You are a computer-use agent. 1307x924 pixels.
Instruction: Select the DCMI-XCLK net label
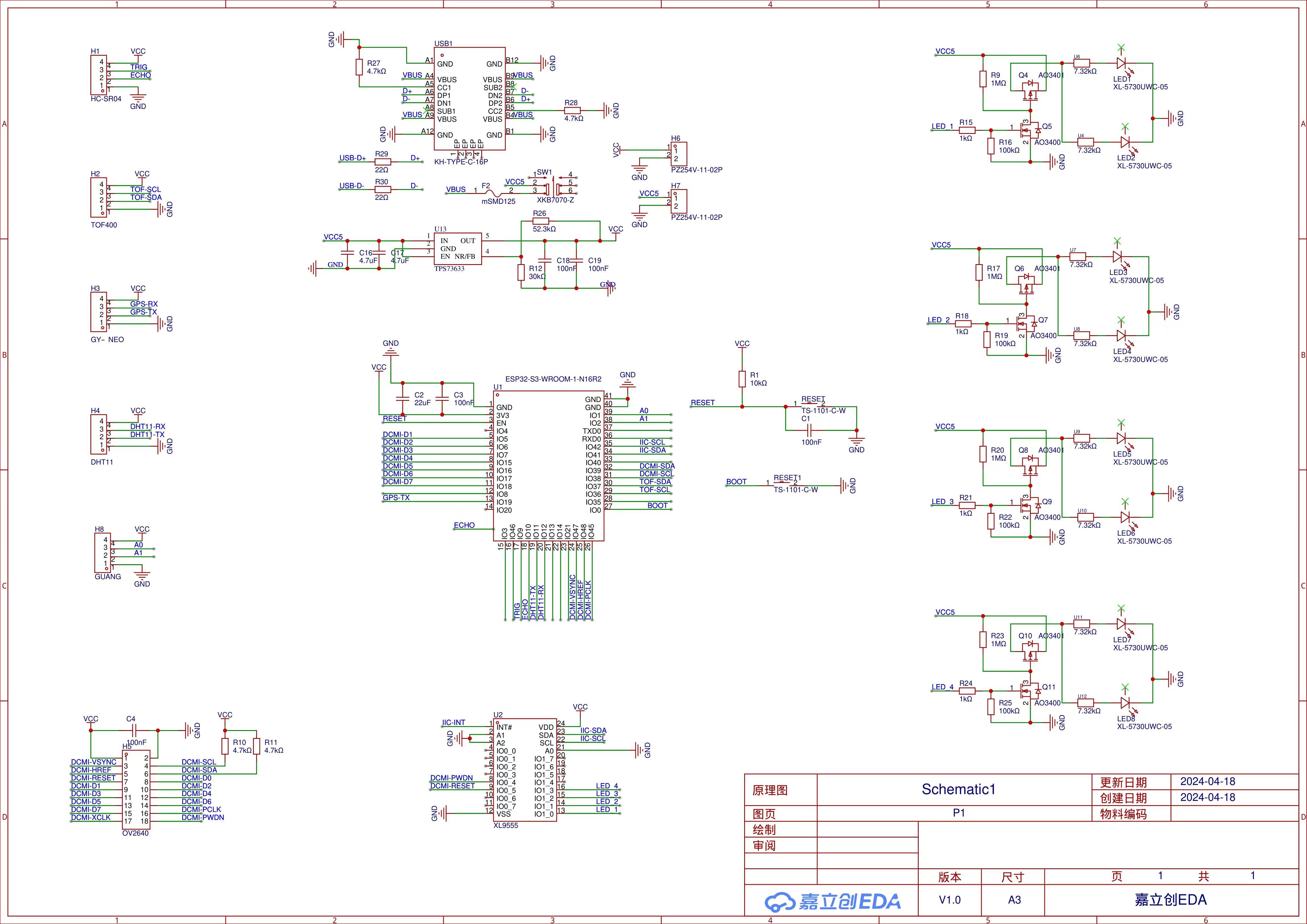click(x=91, y=817)
